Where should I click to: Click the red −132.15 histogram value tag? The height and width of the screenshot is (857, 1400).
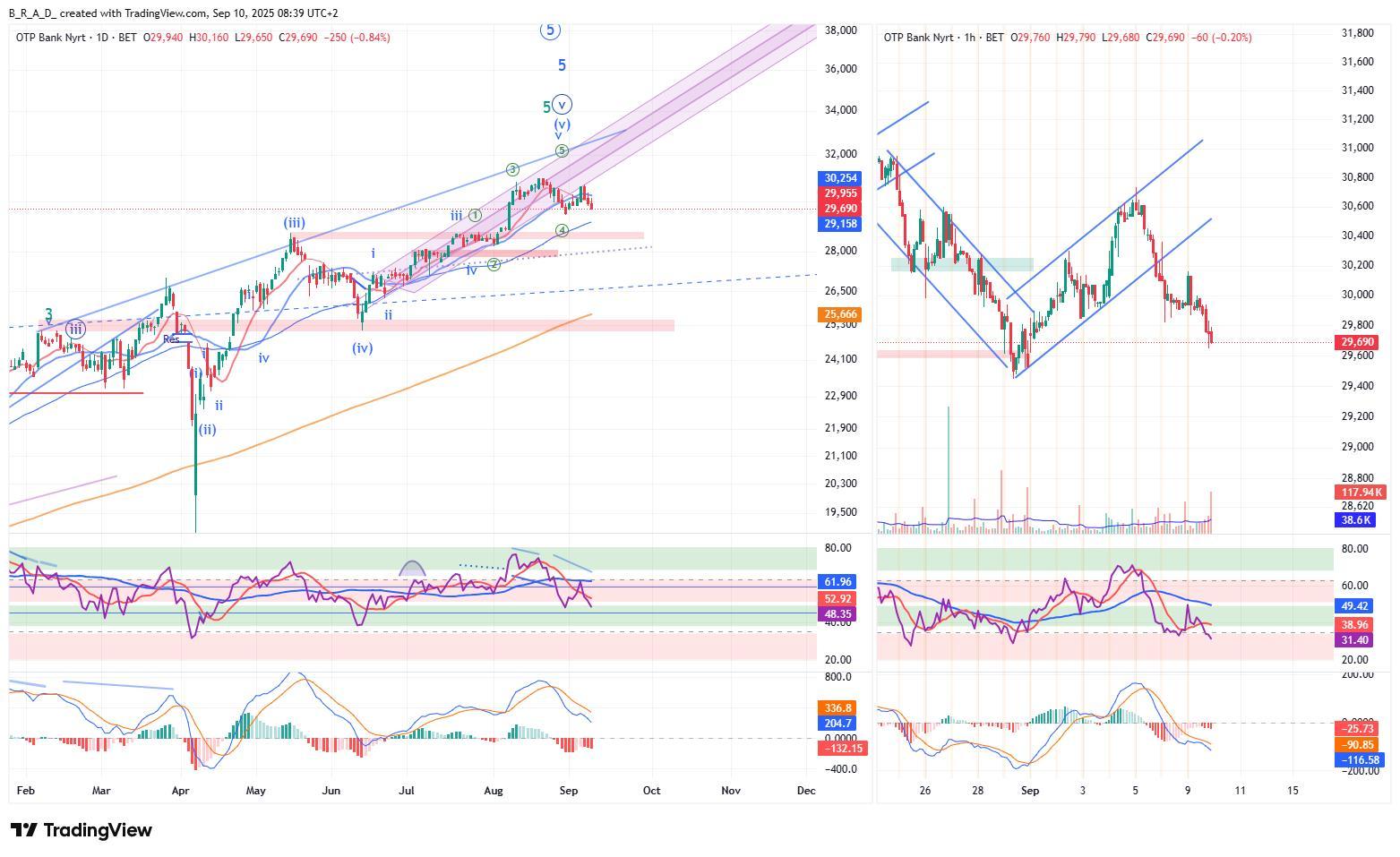pos(844,748)
